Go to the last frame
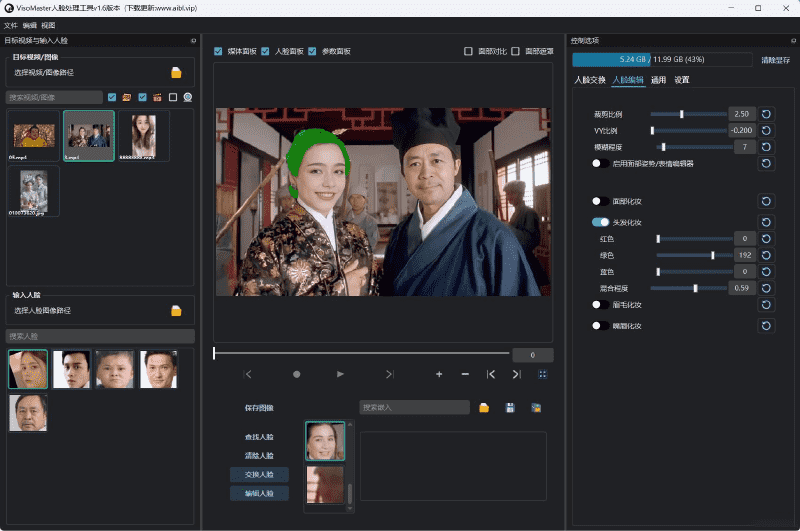The height and width of the screenshot is (531, 800). pyautogui.click(x=390, y=374)
